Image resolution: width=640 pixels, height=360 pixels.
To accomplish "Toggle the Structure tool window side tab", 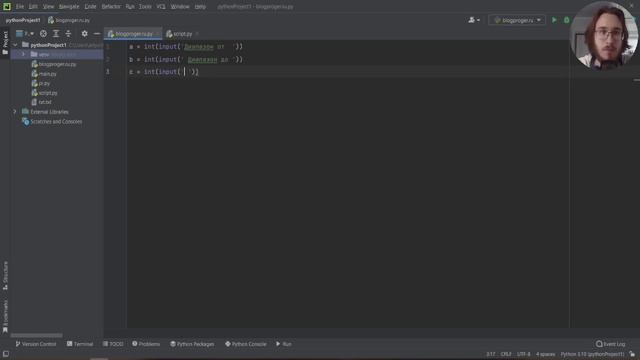I will [5, 276].
